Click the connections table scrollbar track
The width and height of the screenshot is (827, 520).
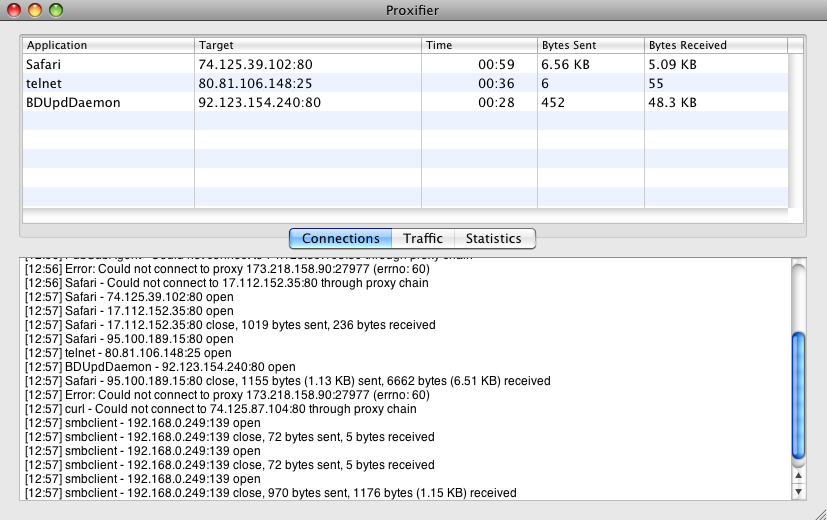(x=796, y=131)
